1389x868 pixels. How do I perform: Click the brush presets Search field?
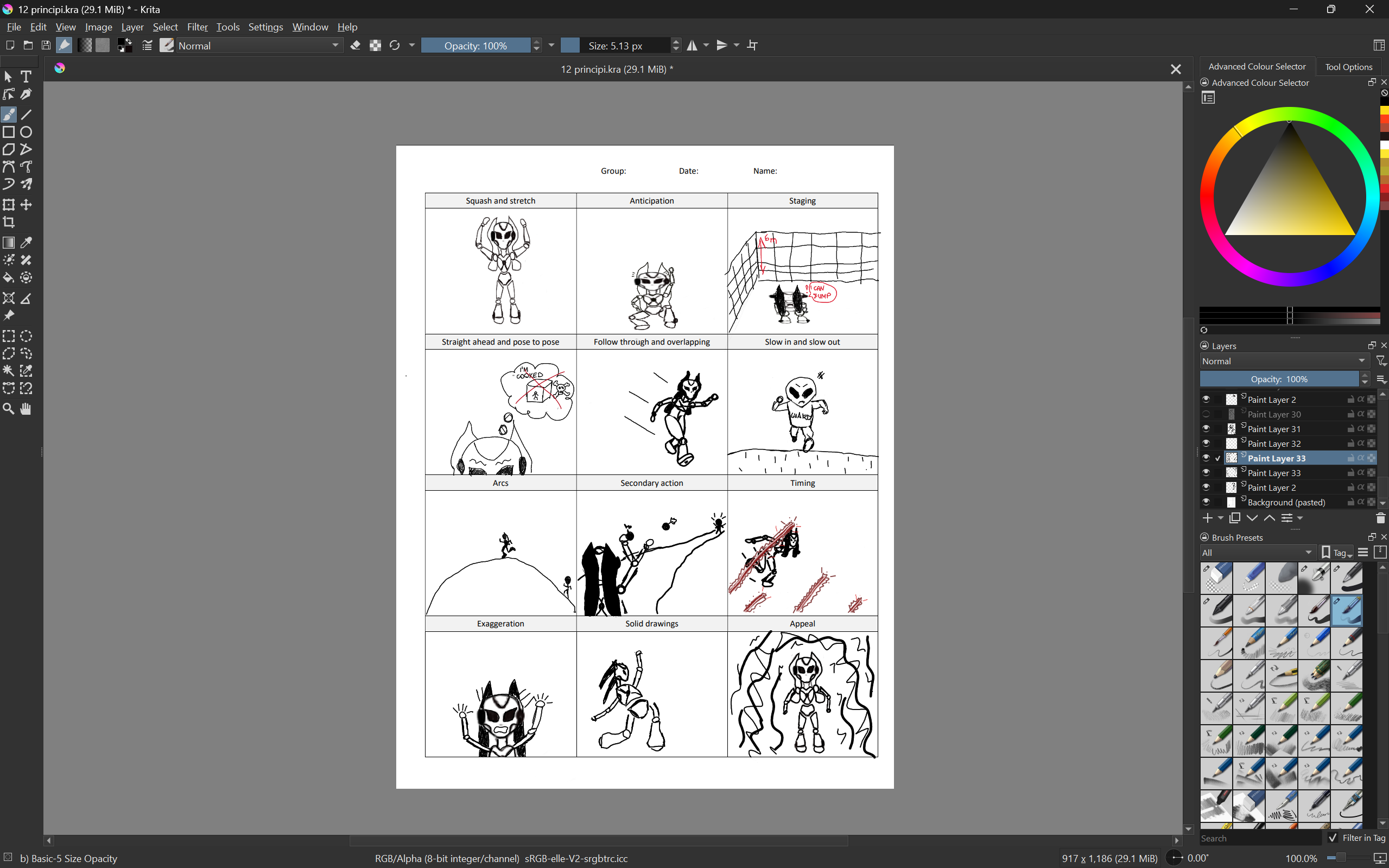pyautogui.click(x=1260, y=838)
